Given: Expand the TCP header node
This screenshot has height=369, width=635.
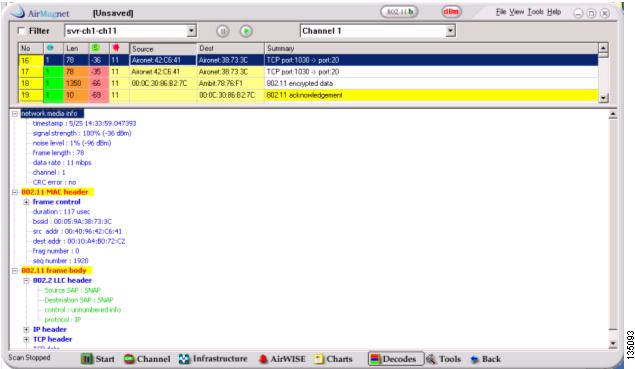Looking at the screenshot, I should (26, 339).
